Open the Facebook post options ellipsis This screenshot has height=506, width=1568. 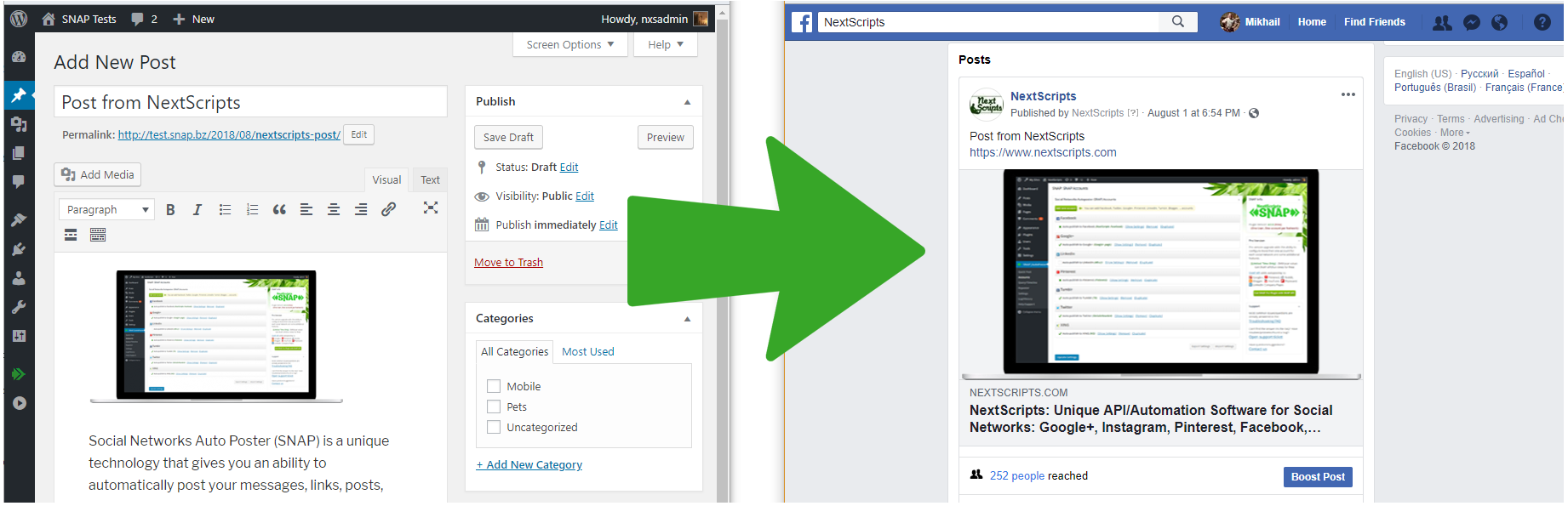click(1348, 94)
